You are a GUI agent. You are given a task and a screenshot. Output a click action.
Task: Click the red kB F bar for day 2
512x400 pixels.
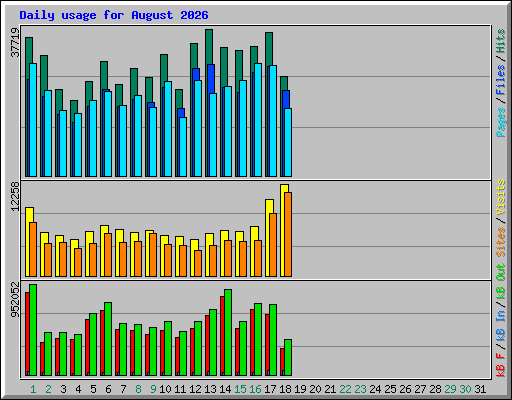pyautogui.click(x=42, y=359)
